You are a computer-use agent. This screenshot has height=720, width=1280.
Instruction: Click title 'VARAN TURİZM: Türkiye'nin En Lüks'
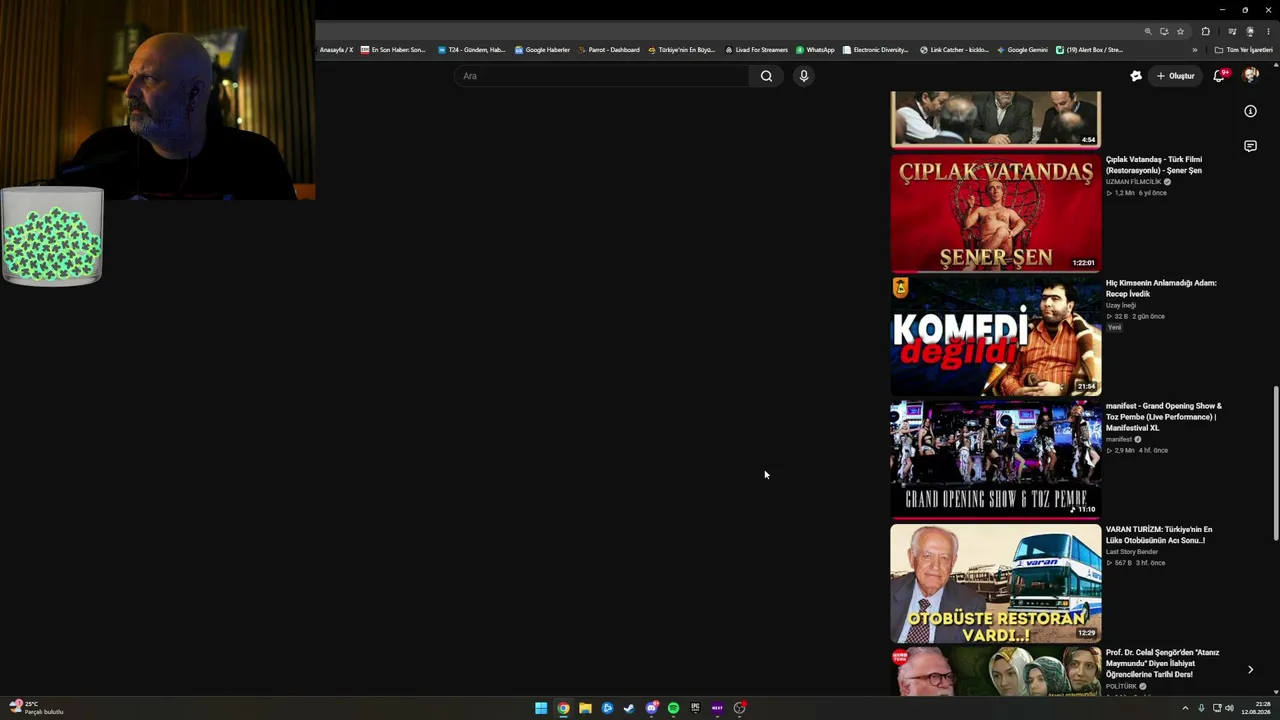(x=1159, y=535)
